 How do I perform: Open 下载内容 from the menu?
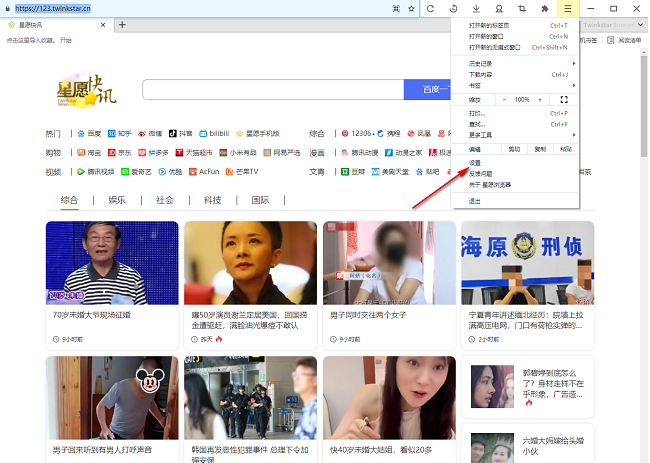[515, 75]
